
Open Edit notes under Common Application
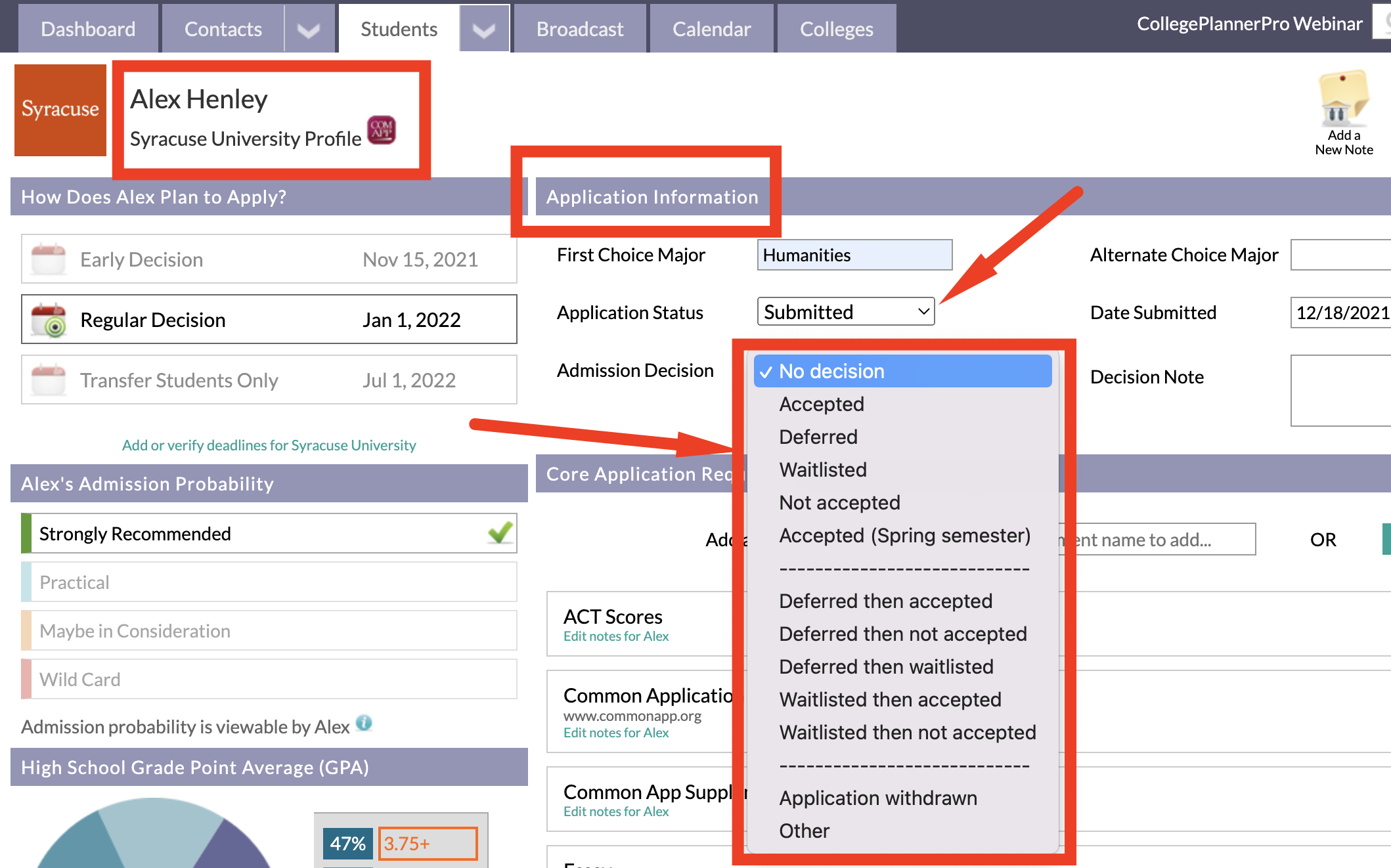[x=616, y=733]
